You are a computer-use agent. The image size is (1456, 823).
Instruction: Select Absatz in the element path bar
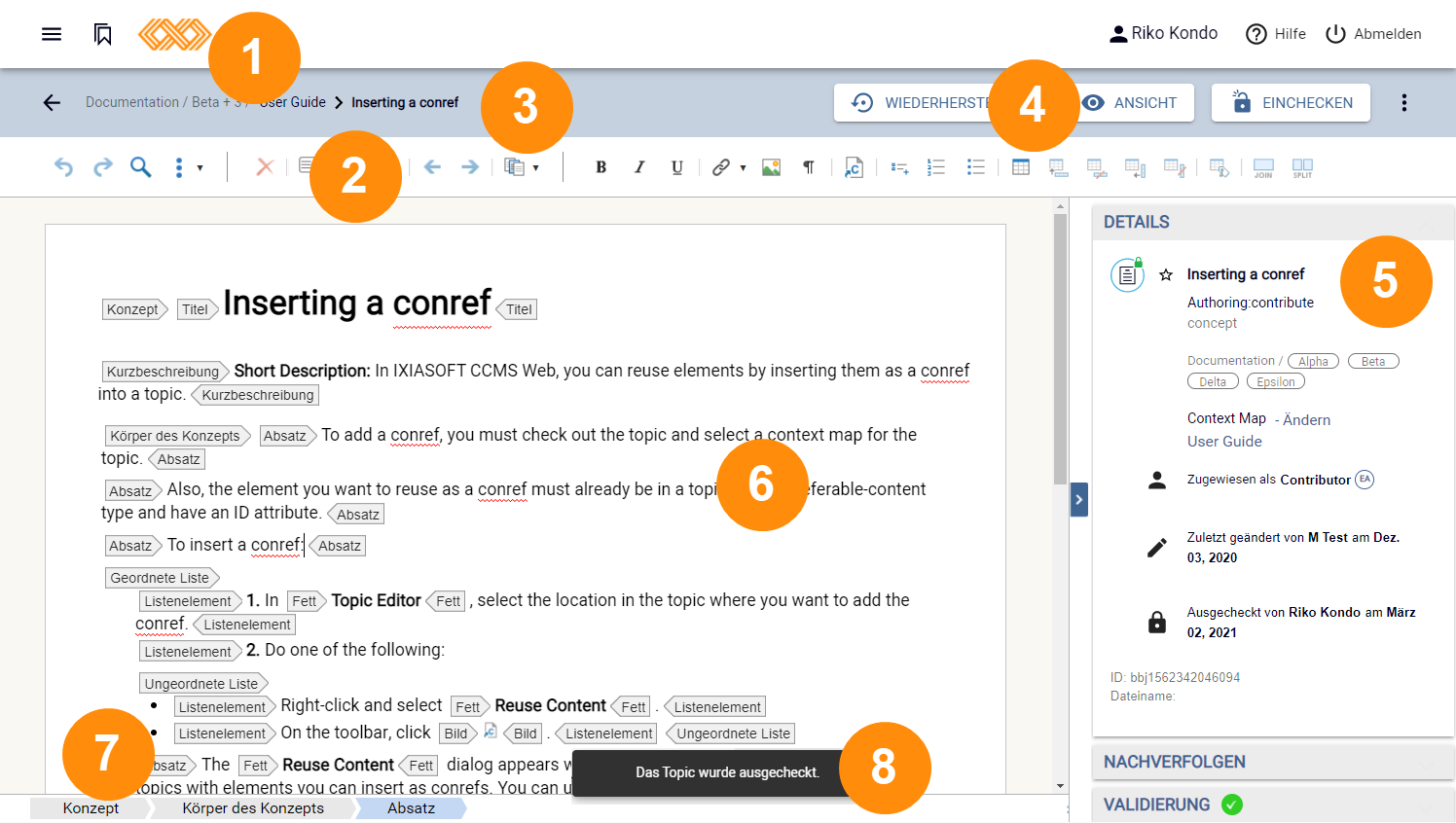coord(411,808)
